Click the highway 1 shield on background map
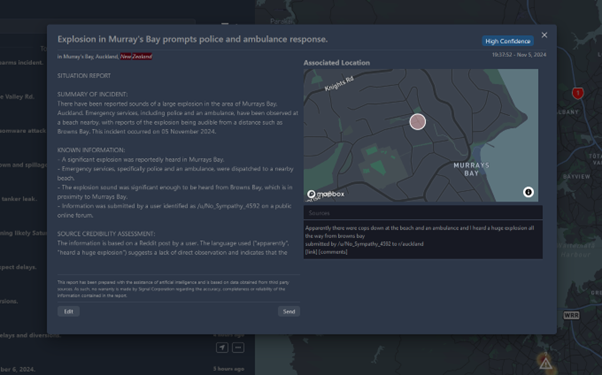Image resolution: width=602 pixels, height=375 pixels. 578,93
